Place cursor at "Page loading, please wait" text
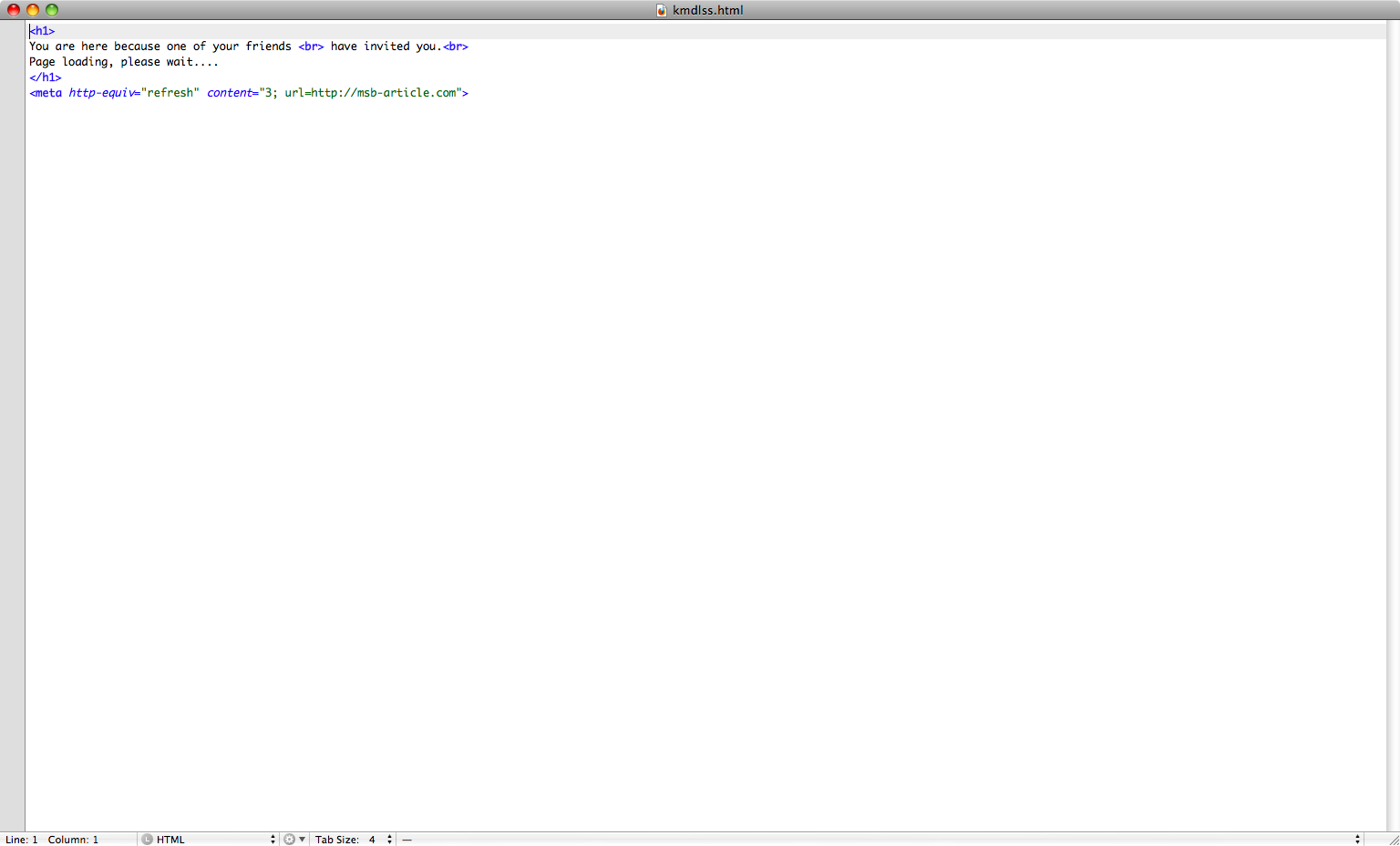This screenshot has height=846, width=1400. tap(123, 62)
